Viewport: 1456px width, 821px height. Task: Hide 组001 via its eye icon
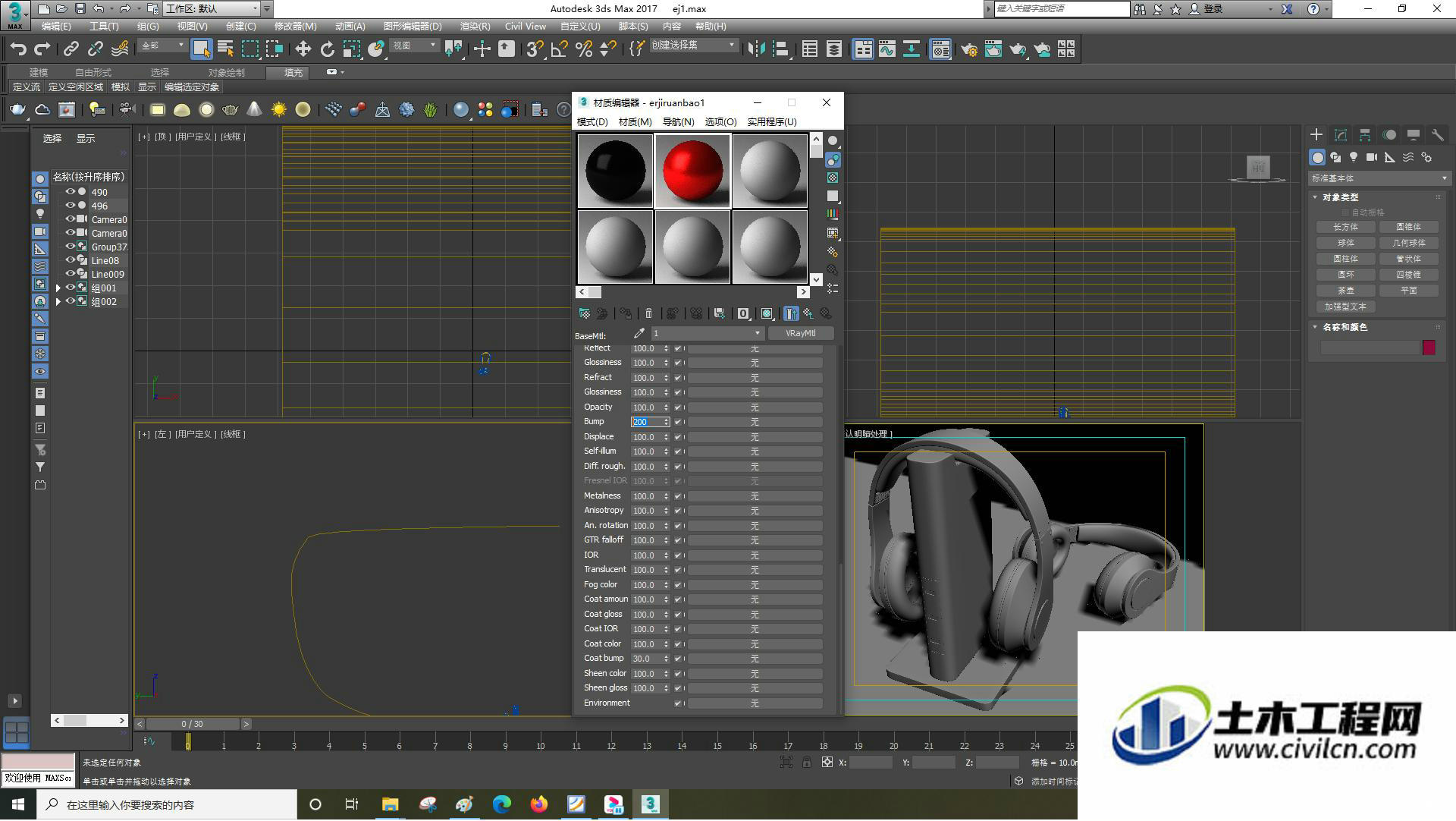click(70, 288)
